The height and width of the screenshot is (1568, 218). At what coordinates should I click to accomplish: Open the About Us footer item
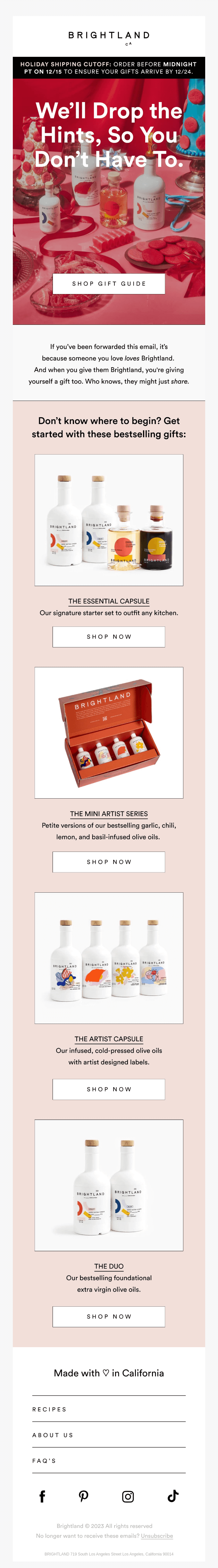[x=109, y=1435]
